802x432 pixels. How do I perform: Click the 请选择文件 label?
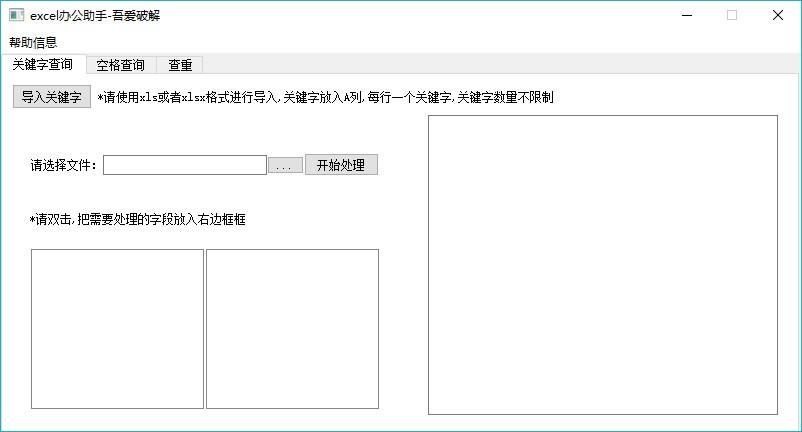point(63,165)
